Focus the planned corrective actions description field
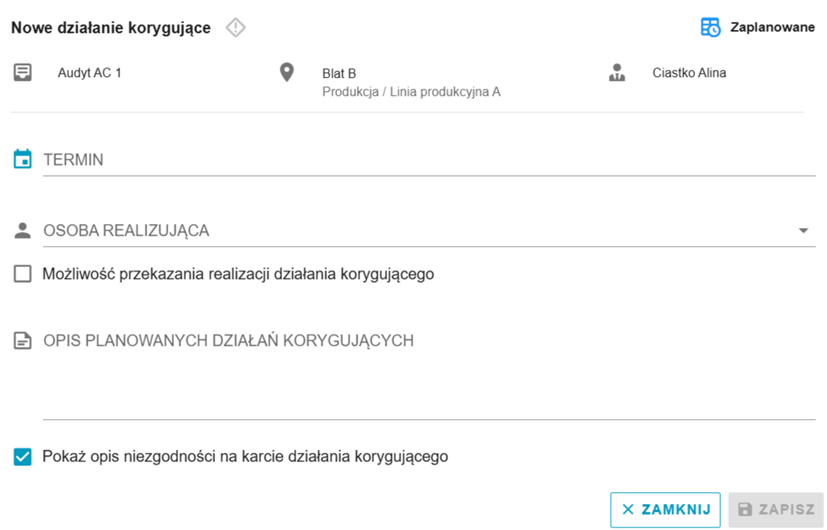This screenshot has width=827, height=530. [429, 373]
